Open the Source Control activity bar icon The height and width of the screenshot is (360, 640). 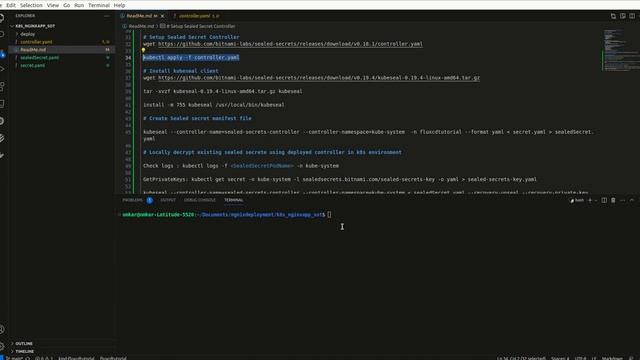pyautogui.click(x=2, y=53)
